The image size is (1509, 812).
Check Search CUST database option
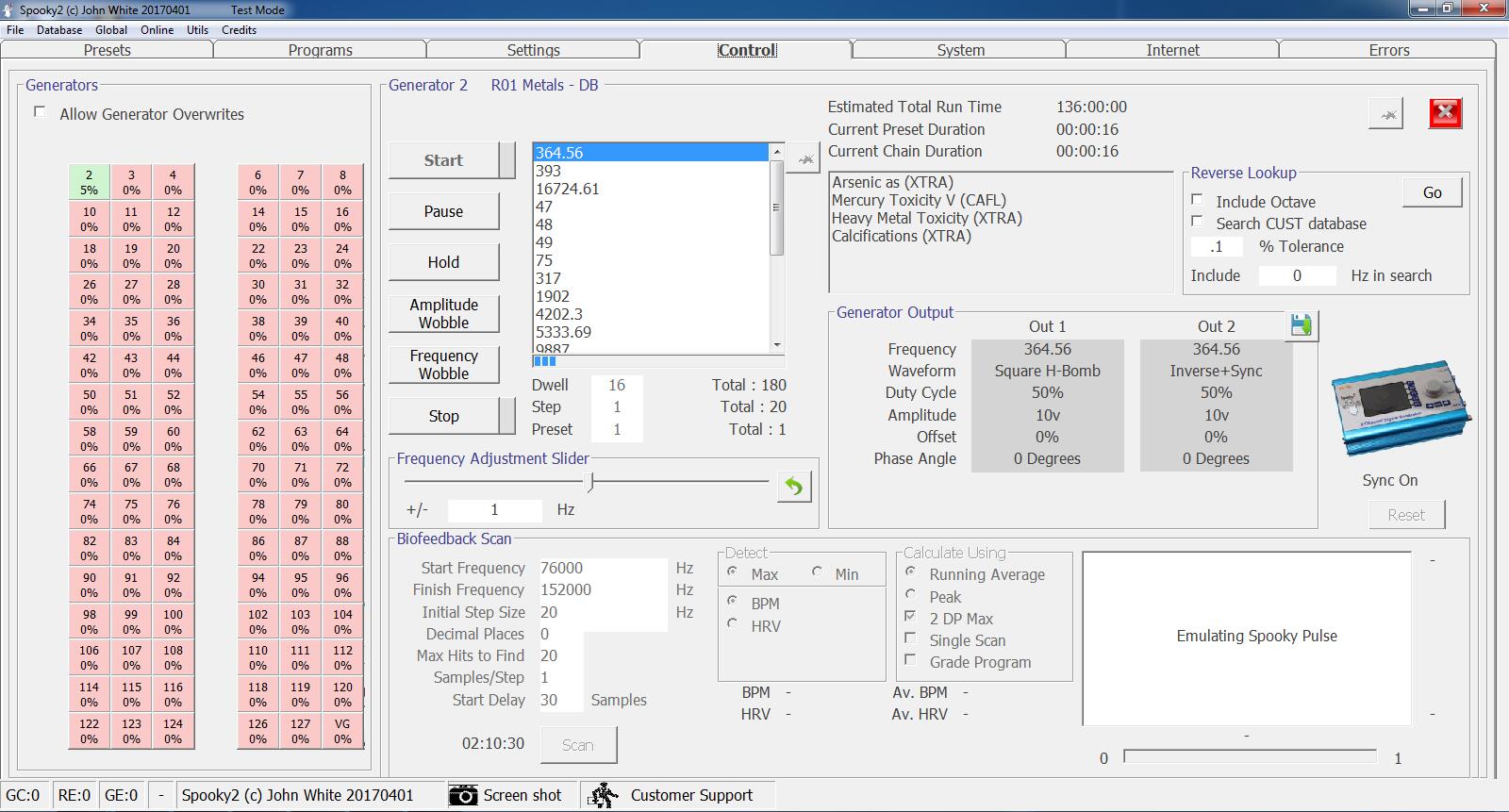coord(1197,222)
